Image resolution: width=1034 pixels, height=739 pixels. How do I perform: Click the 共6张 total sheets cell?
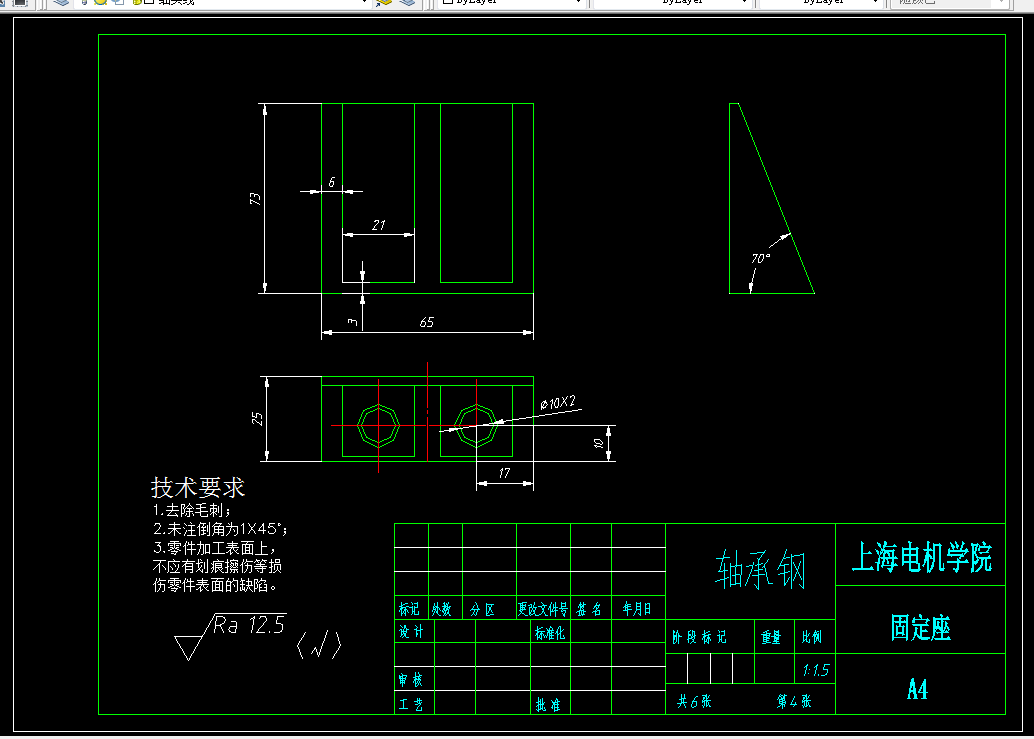click(x=694, y=701)
